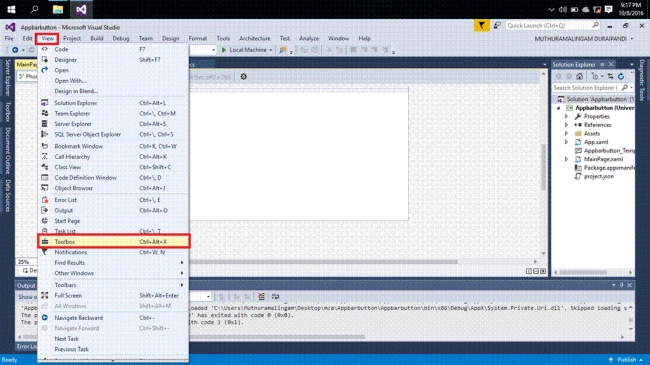Click Solution Explorer sync icon
The height and width of the screenshot is (365, 650).
click(611, 76)
